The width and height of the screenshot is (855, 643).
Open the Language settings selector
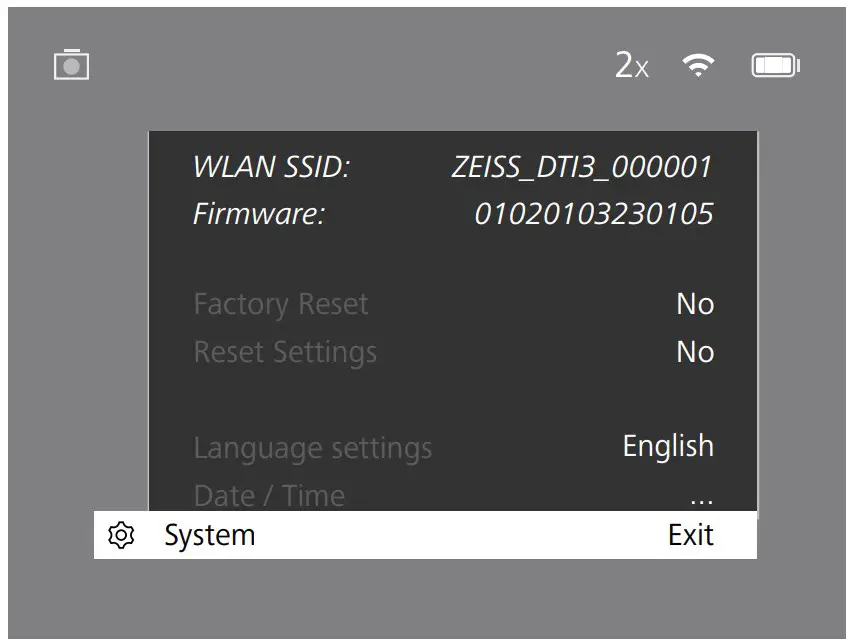click(x=668, y=446)
